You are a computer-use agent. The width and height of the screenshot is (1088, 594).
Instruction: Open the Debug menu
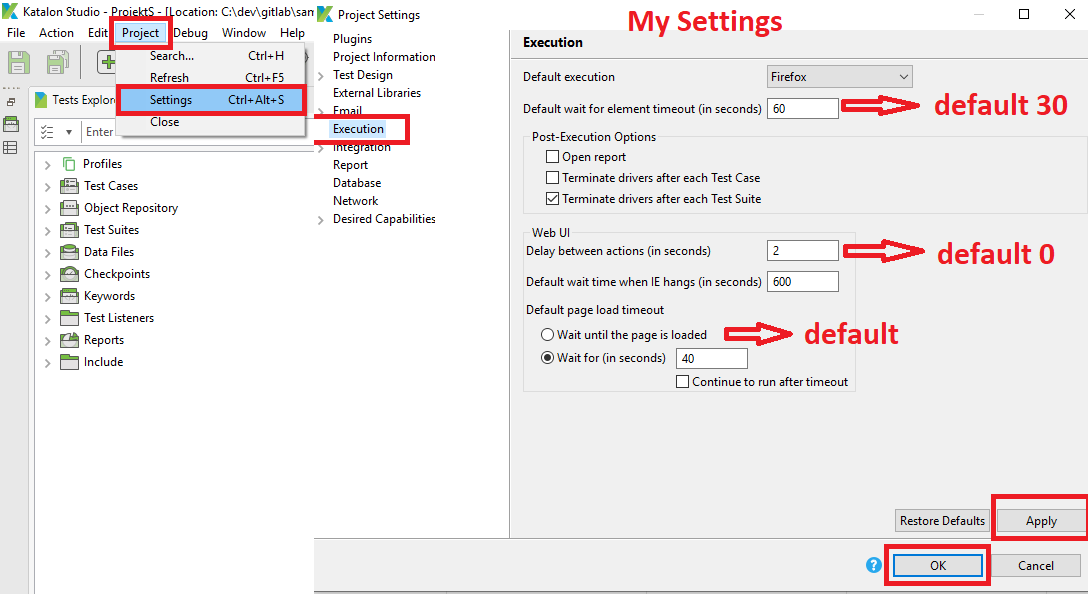click(x=190, y=33)
